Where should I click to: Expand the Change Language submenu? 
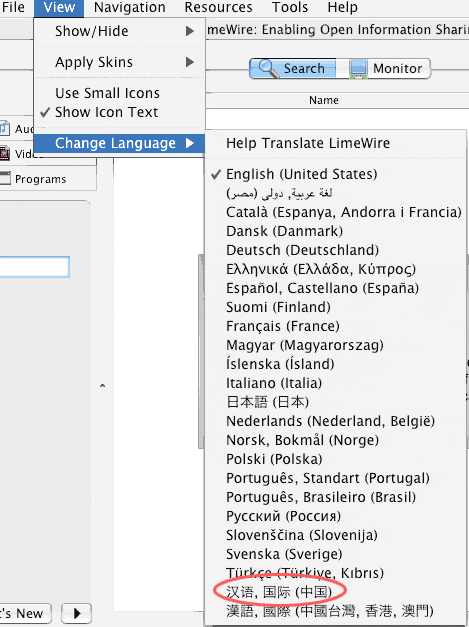point(120,143)
